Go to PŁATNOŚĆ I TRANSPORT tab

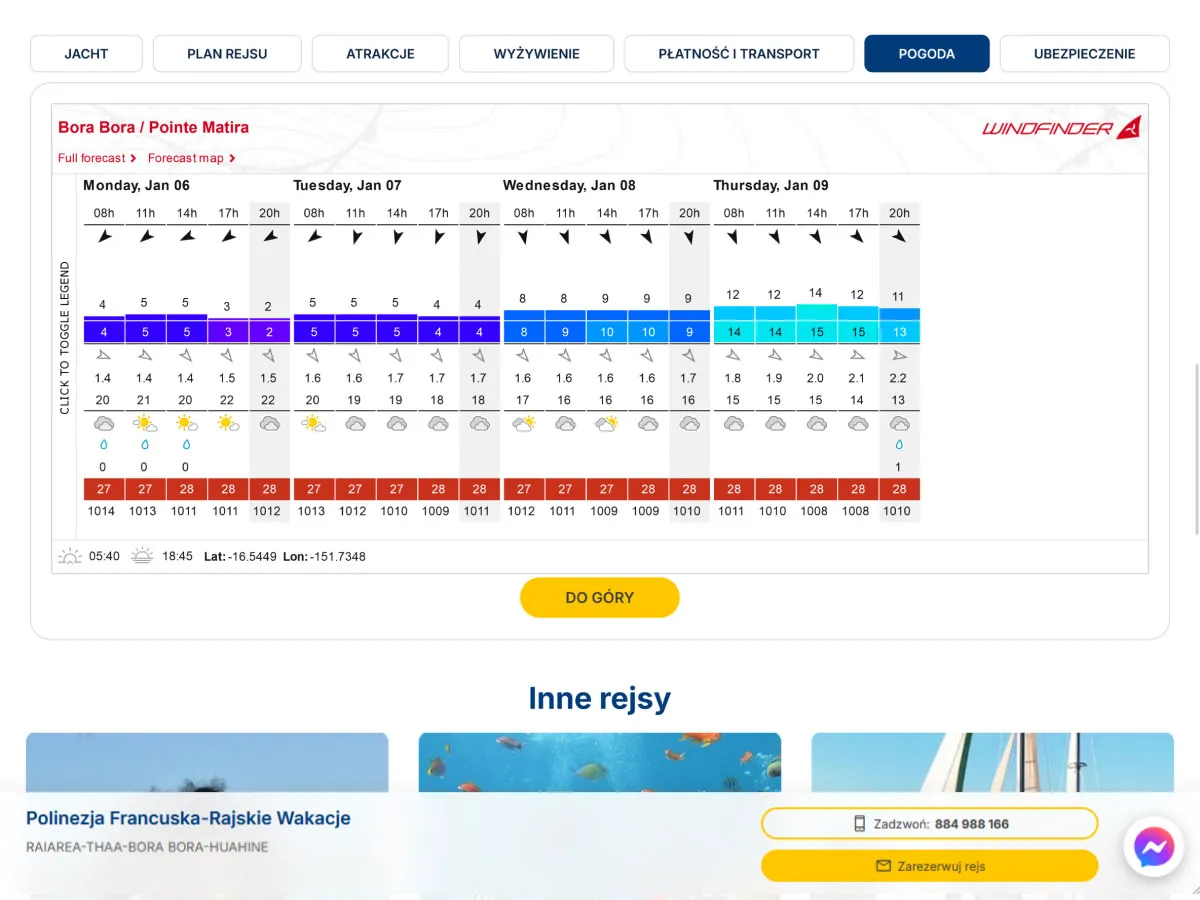pyautogui.click(x=739, y=54)
